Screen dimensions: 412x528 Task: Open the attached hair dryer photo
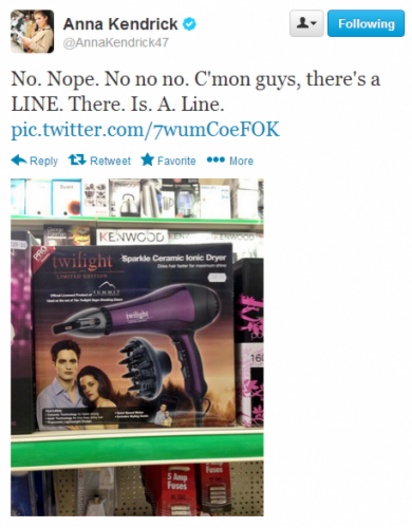click(137, 347)
